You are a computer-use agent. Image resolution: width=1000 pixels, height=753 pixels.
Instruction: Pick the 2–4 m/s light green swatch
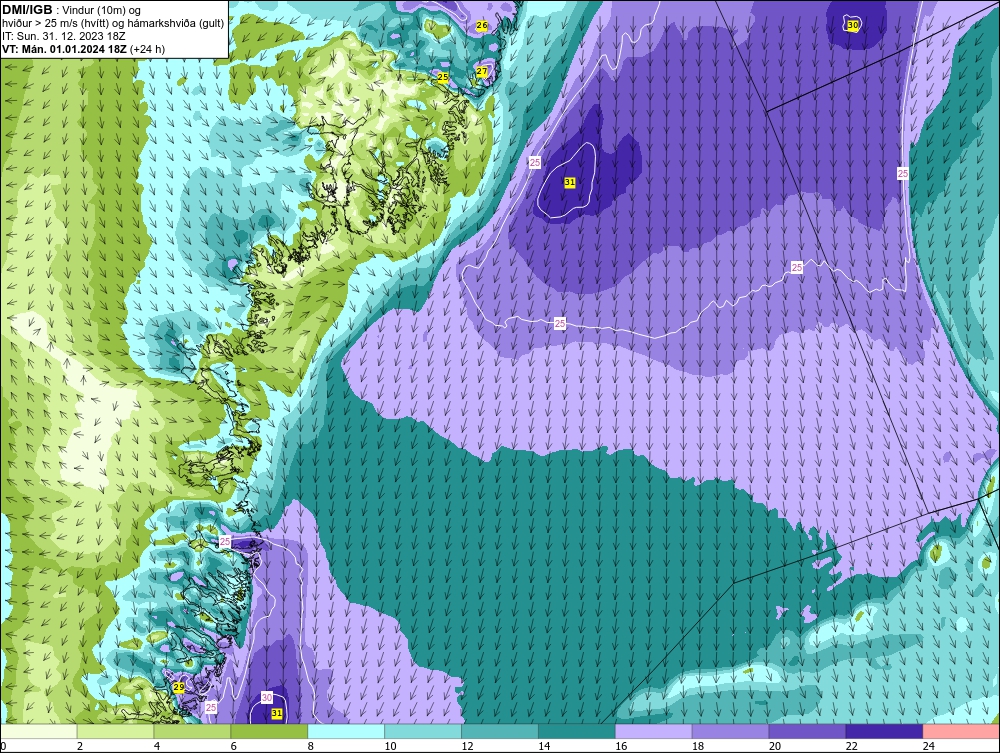click(115, 731)
